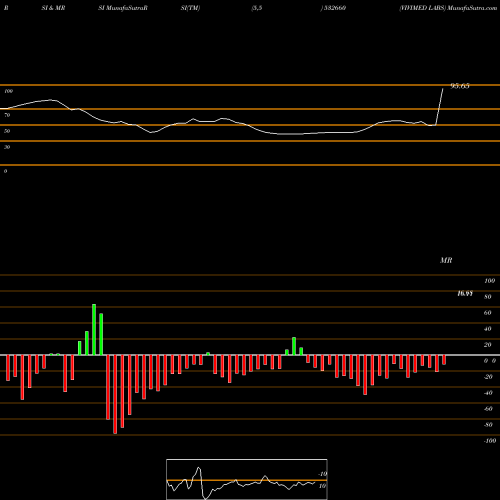Click the 100 label on MR right axis
The width and height of the screenshot is (500, 500).
(489, 281)
